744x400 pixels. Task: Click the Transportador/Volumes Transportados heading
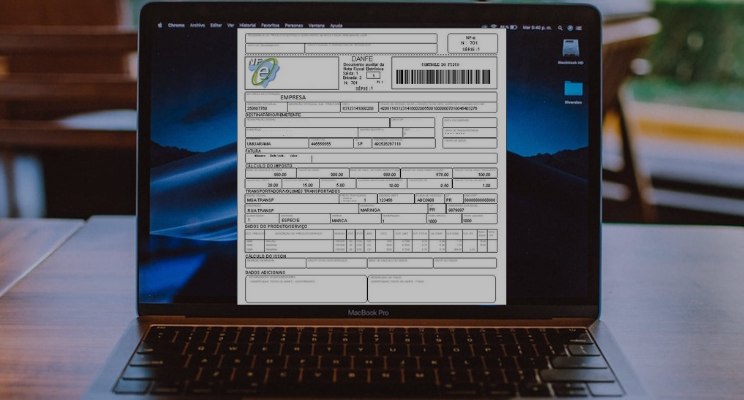pyautogui.click(x=292, y=191)
